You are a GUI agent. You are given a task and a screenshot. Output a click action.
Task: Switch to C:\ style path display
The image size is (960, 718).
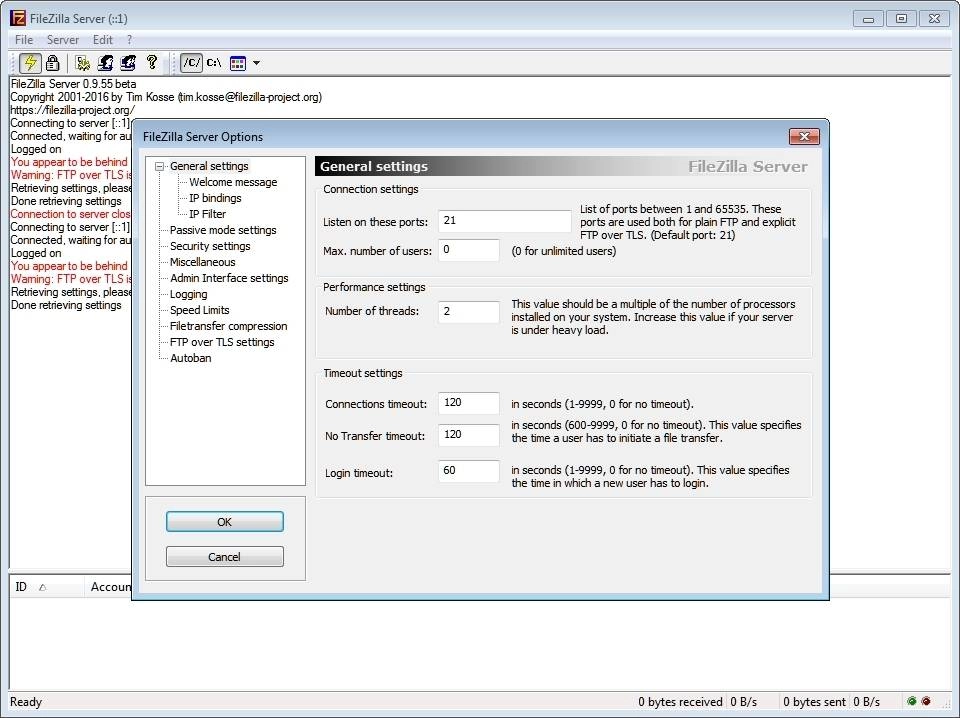214,62
